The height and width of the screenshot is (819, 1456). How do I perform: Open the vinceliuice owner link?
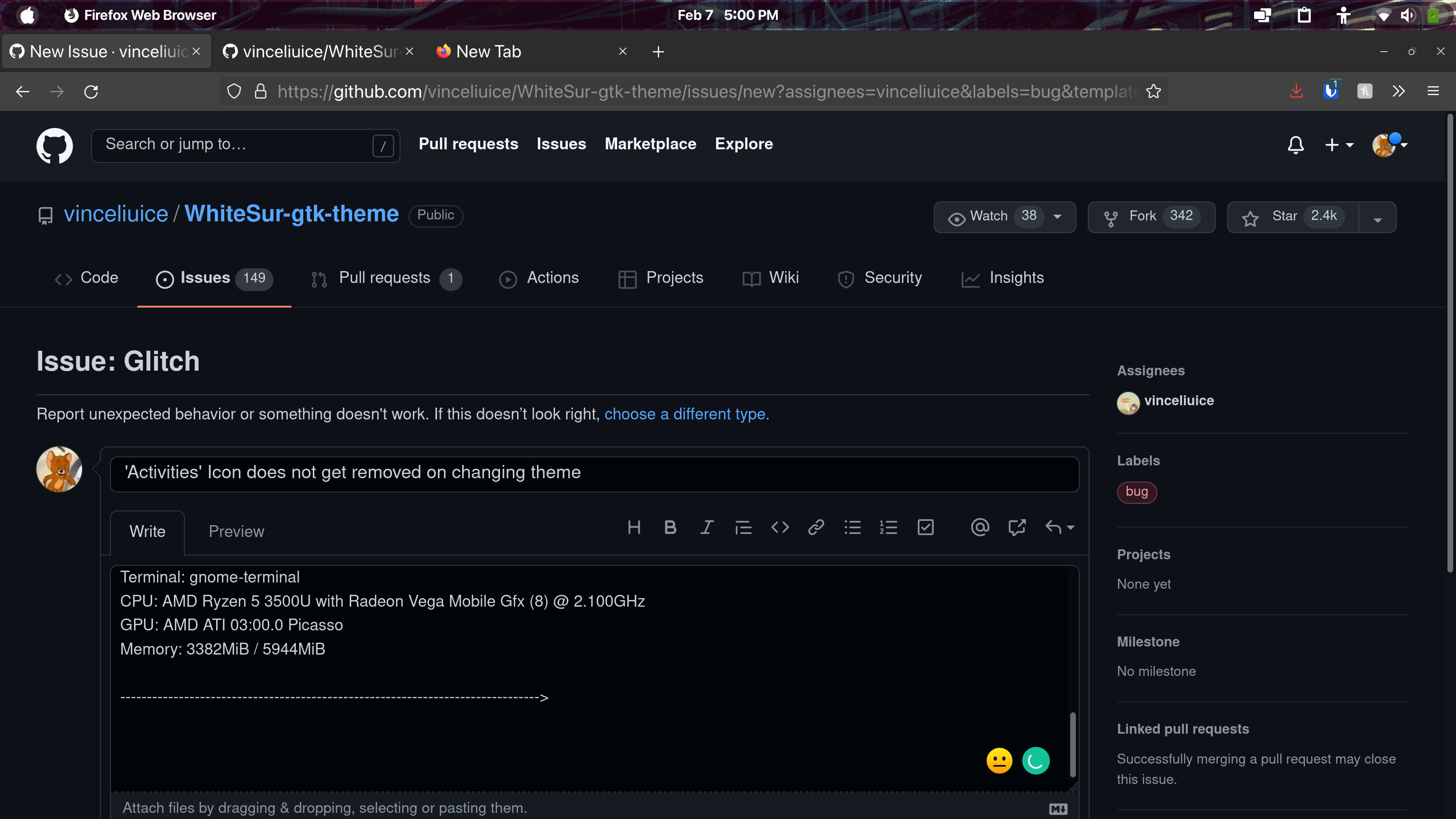[116, 214]
